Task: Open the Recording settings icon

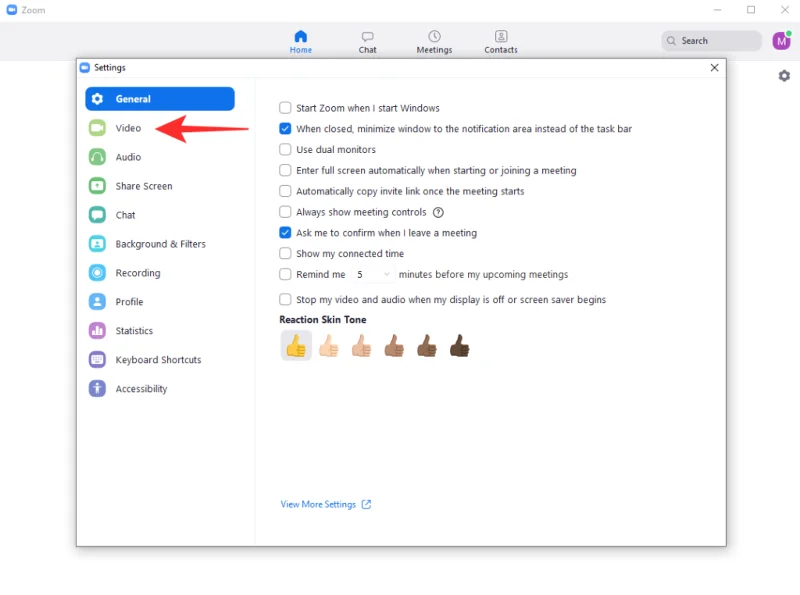Action: pos(97,273)
